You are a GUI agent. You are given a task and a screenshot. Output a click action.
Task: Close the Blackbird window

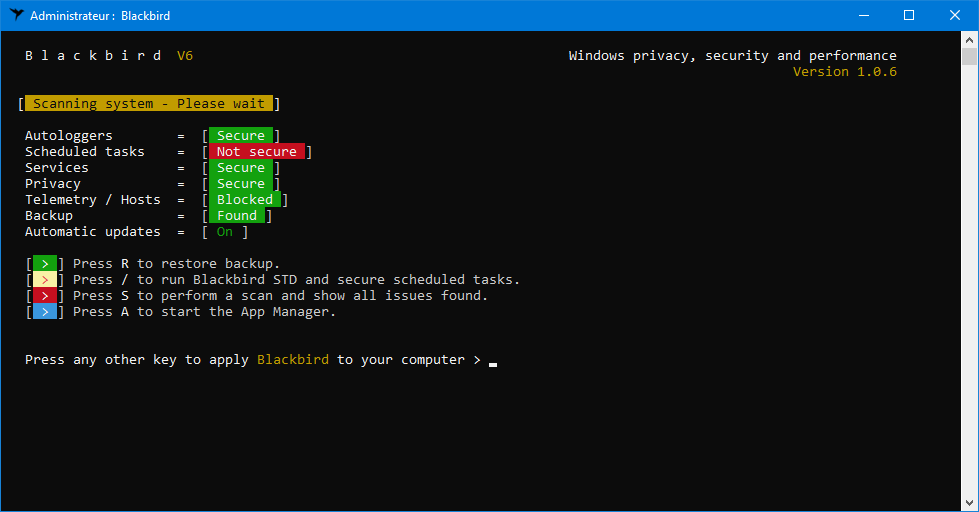pos(955,16)
